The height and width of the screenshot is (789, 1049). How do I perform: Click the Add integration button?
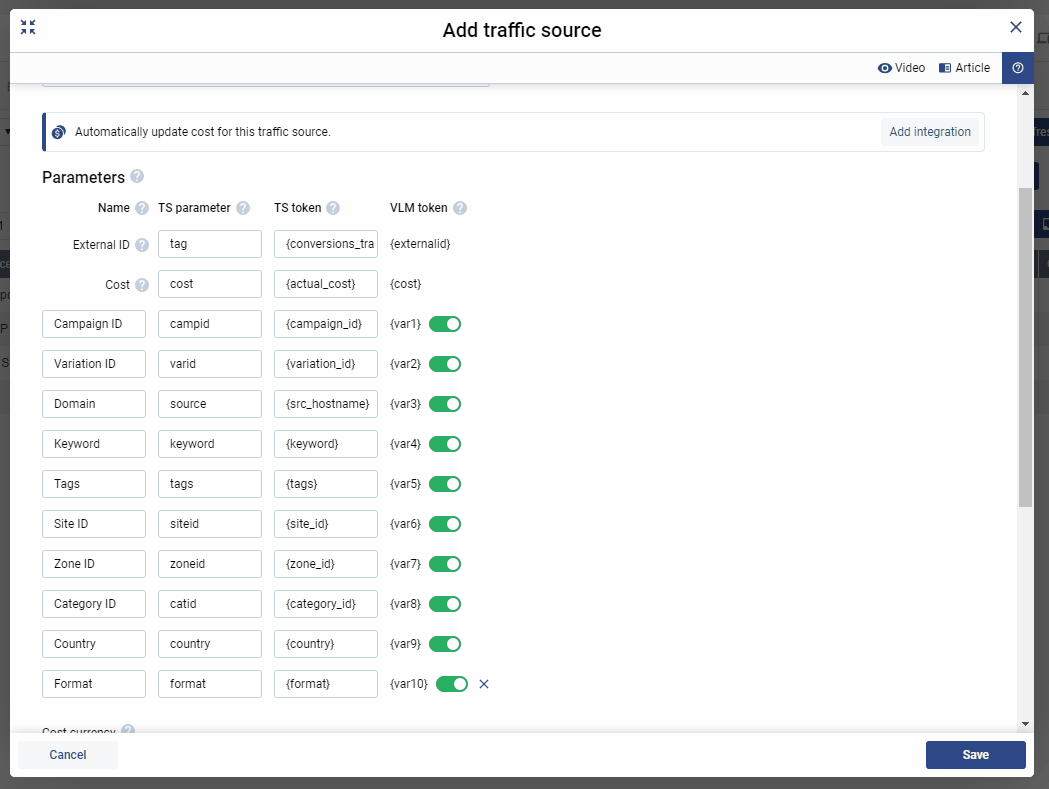click(x=930, y=132)
